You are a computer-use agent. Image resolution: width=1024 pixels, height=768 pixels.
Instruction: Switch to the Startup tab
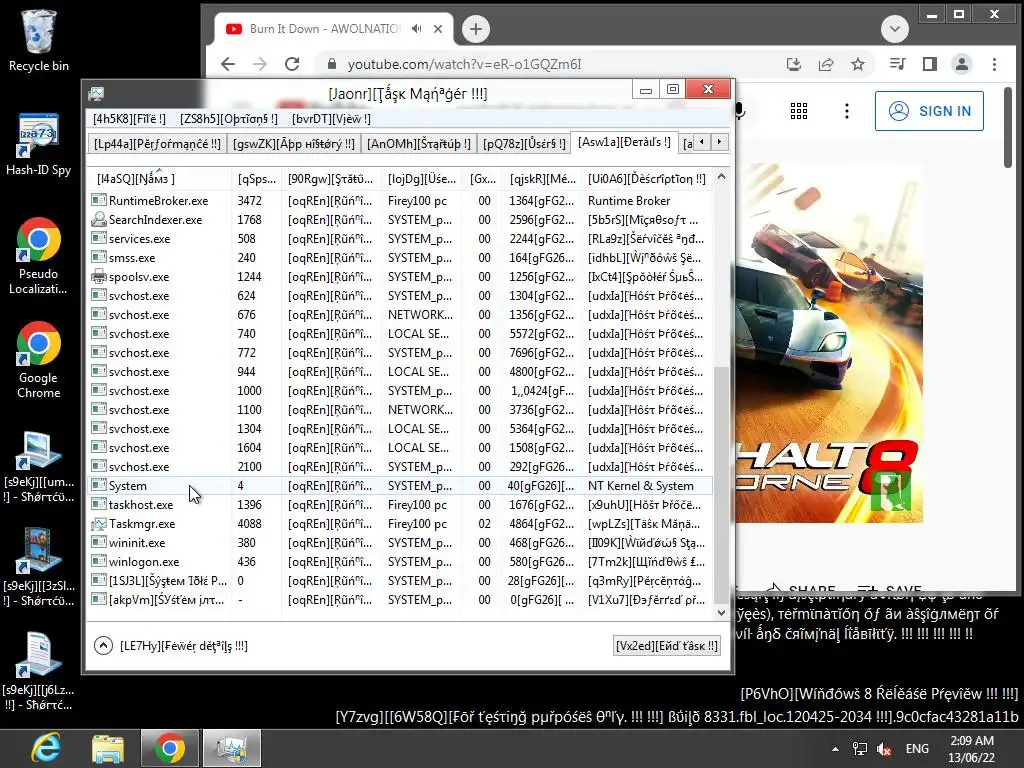tap(419, 144)
